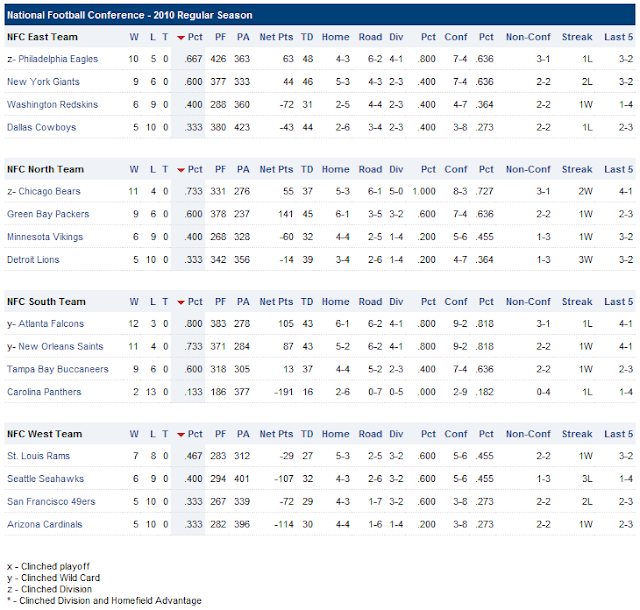Screen dimensions: 640x610
Task: Select Lions' 3W streak cell
Action: coord(585,260)
